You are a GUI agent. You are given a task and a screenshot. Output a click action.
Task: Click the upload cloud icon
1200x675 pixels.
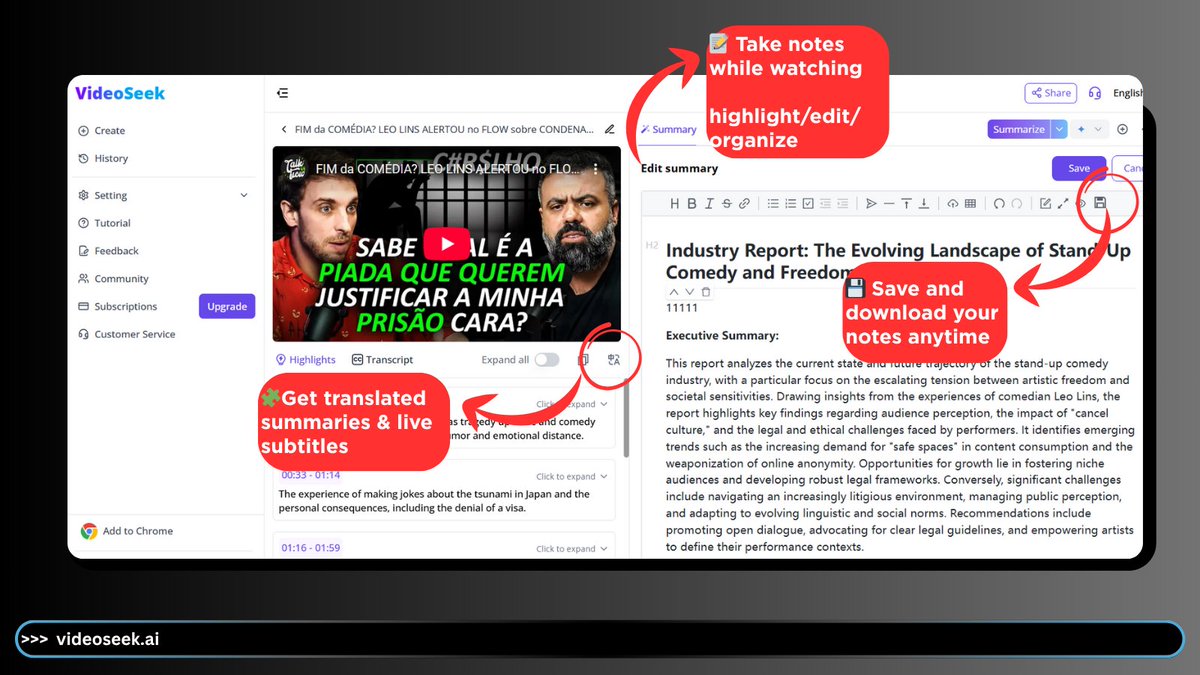(x=953, y=204)
